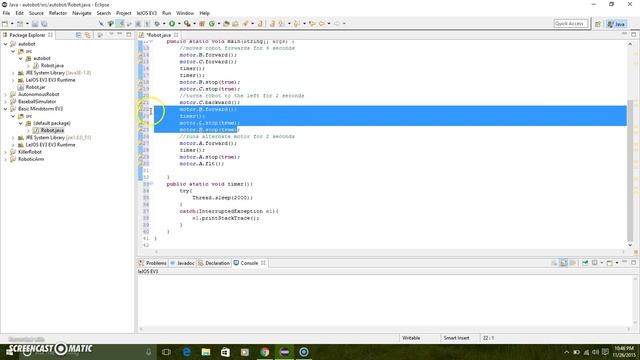Toggle Word Wrap in Console toolbar
The image size is (640, 360).
click(x=573, y=263)
